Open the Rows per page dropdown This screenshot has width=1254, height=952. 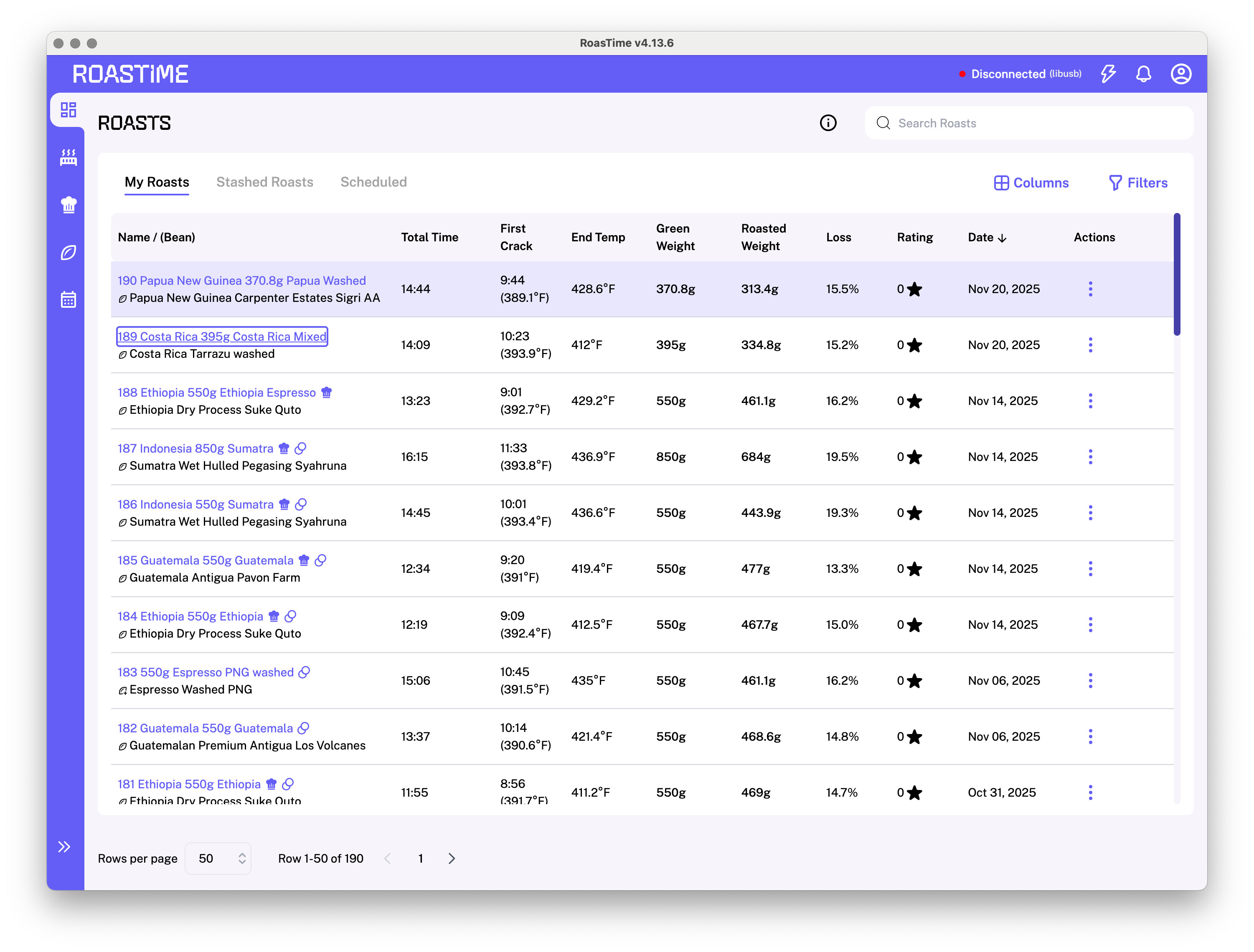point(218,858)
